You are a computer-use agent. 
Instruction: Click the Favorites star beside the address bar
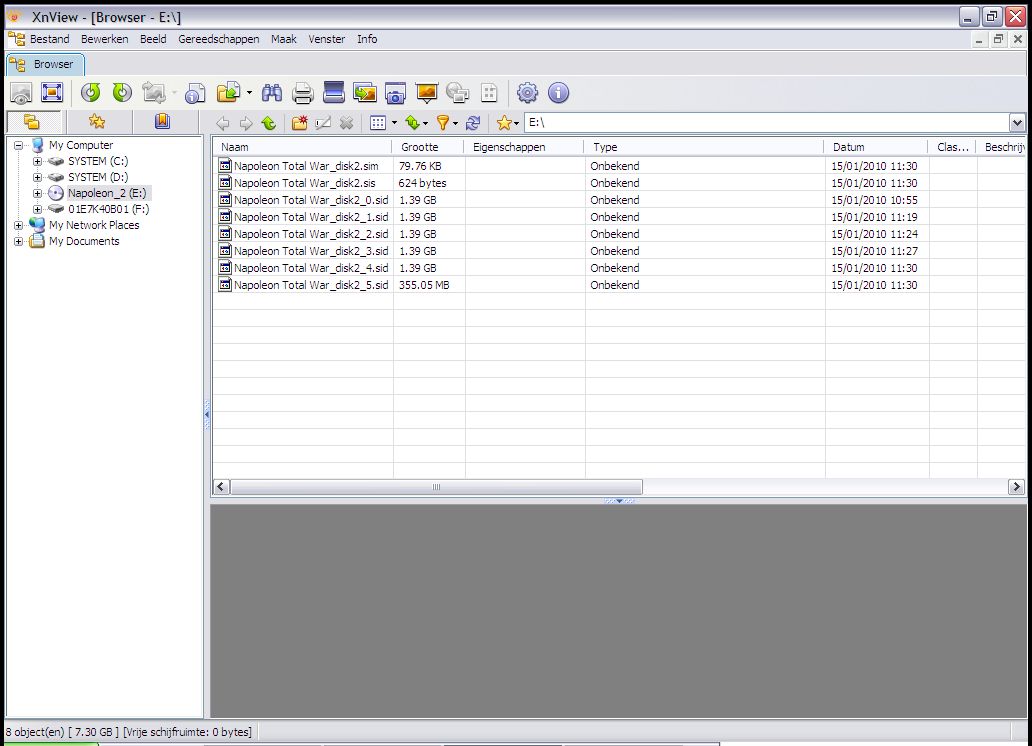coord(504,123)
